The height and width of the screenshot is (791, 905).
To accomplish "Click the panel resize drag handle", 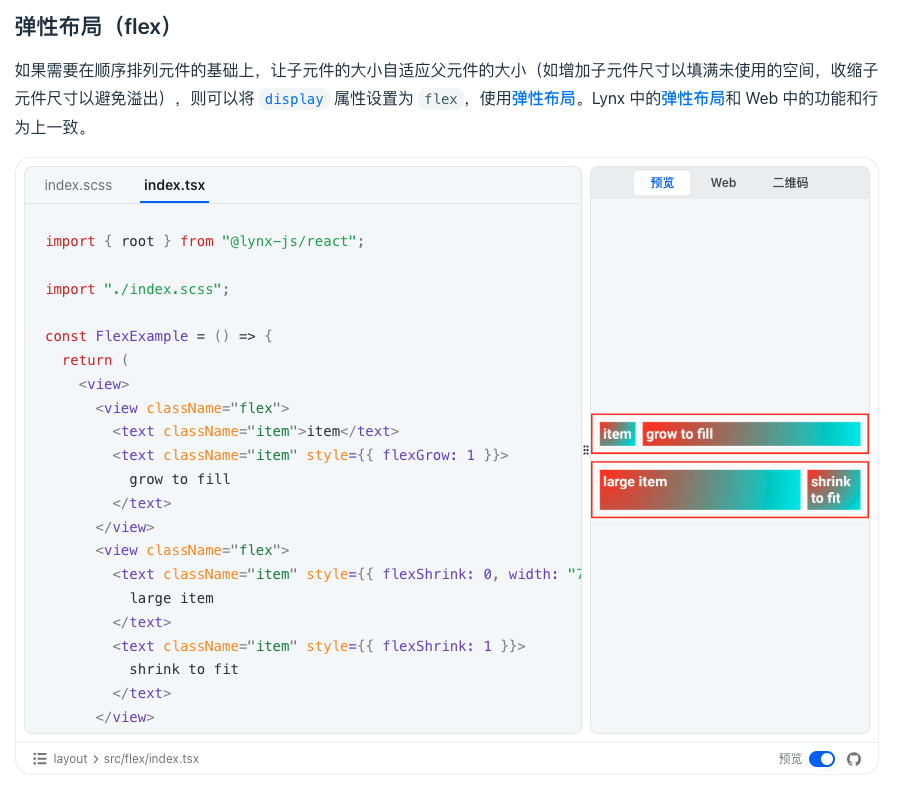I will tap(586, 450).
